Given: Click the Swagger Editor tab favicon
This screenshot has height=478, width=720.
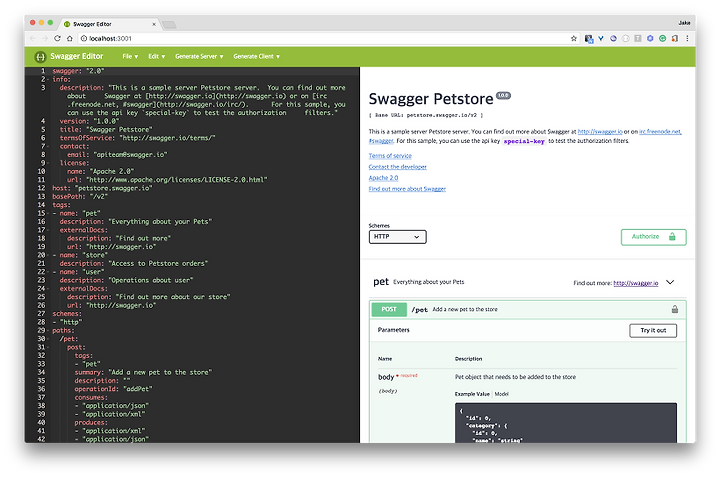Looking at the screenshot, I should [x=67, y=24].
